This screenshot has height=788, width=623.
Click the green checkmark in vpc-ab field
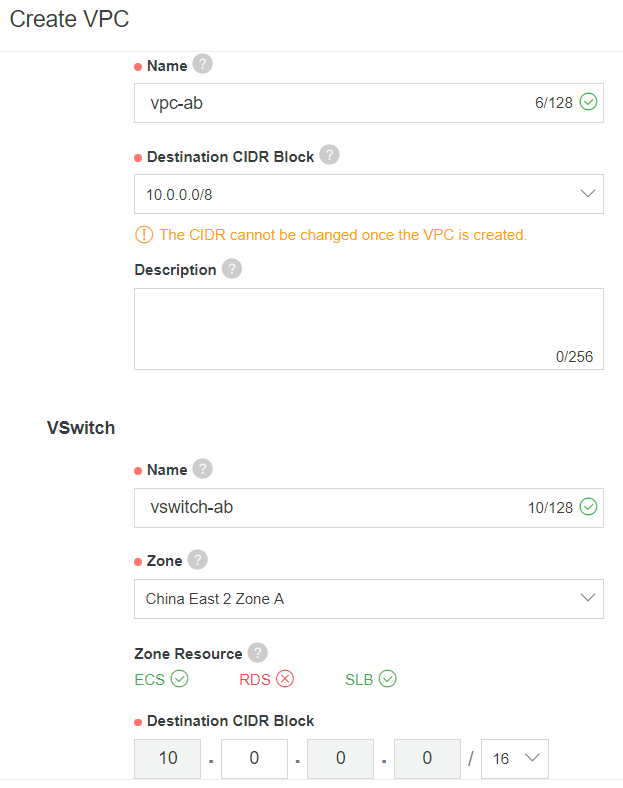coord(588,102)
